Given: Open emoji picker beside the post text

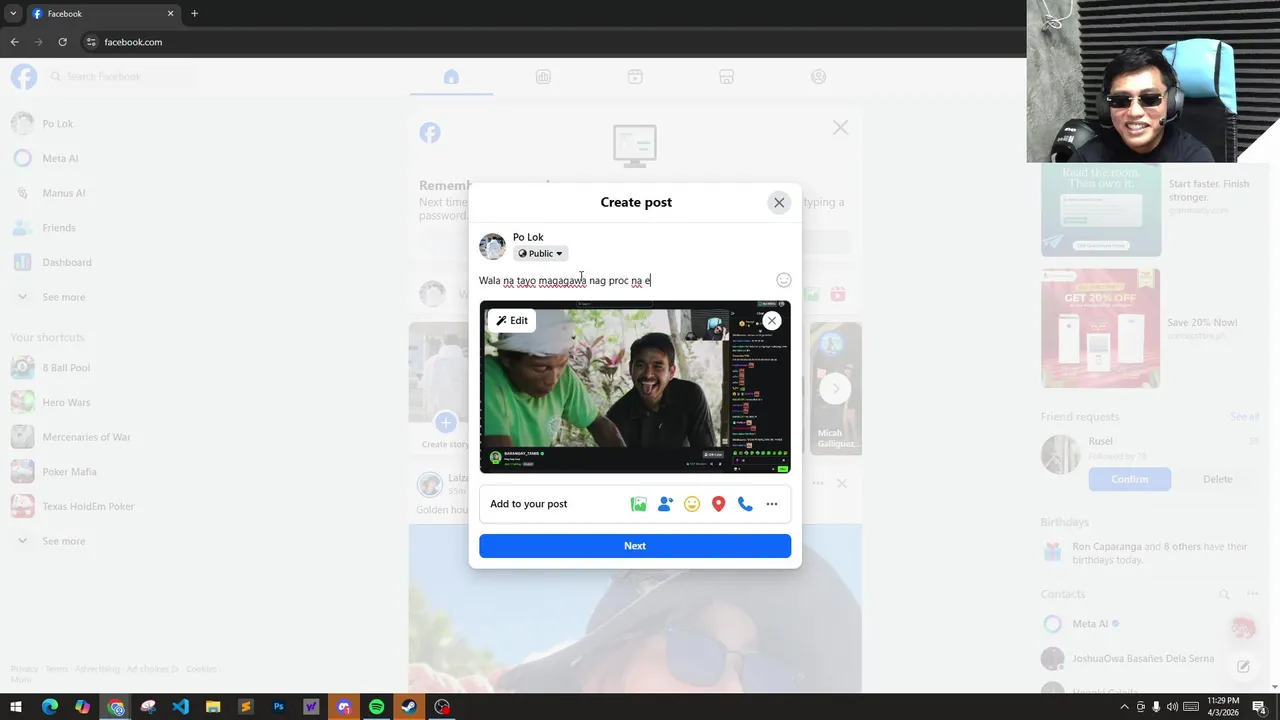Looking at the screenshot, I should click(x=784, y=280).
